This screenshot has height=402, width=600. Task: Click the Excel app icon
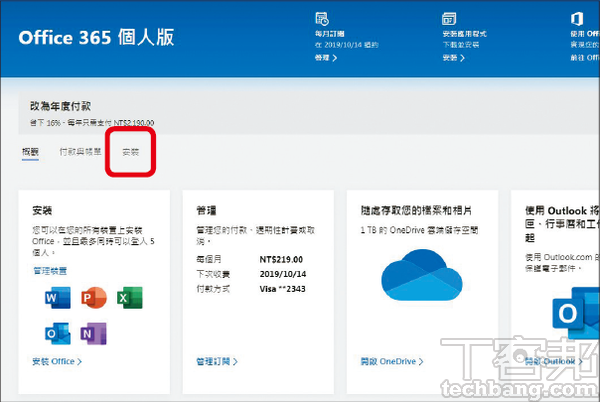tap(130, 298)
